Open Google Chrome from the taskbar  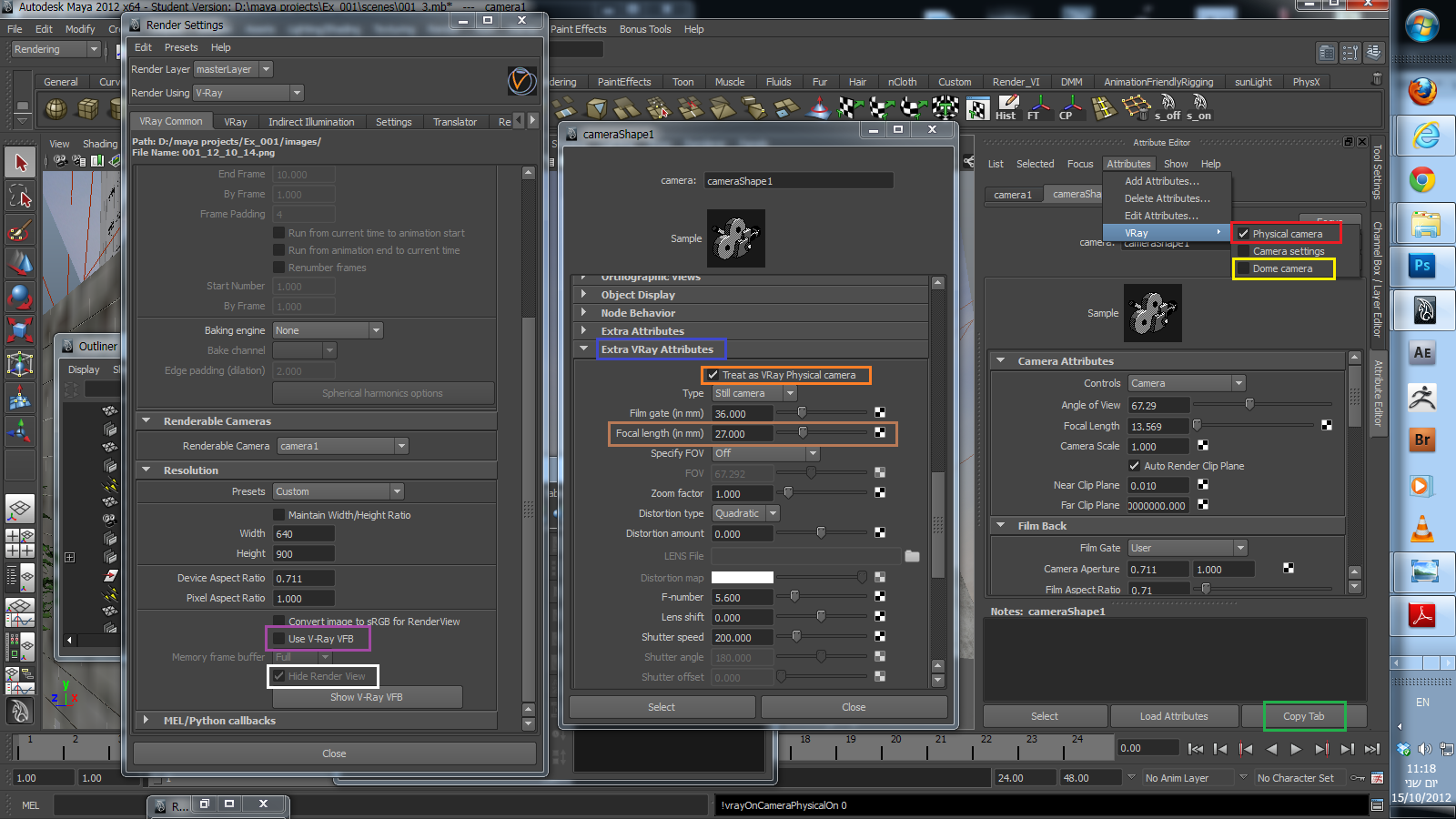(x=1422, y=180)
